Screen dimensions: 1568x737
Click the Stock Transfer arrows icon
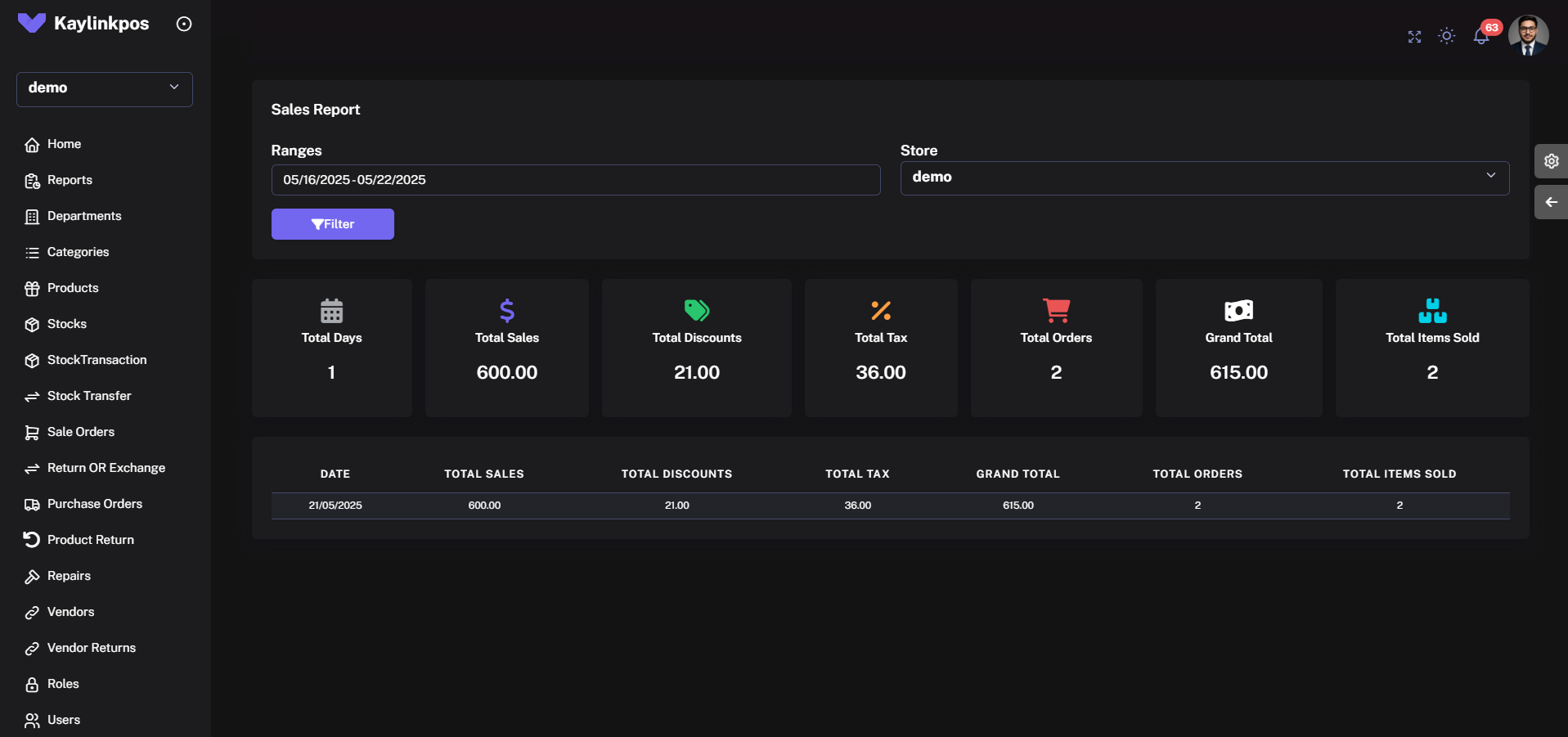pos(32,397)
